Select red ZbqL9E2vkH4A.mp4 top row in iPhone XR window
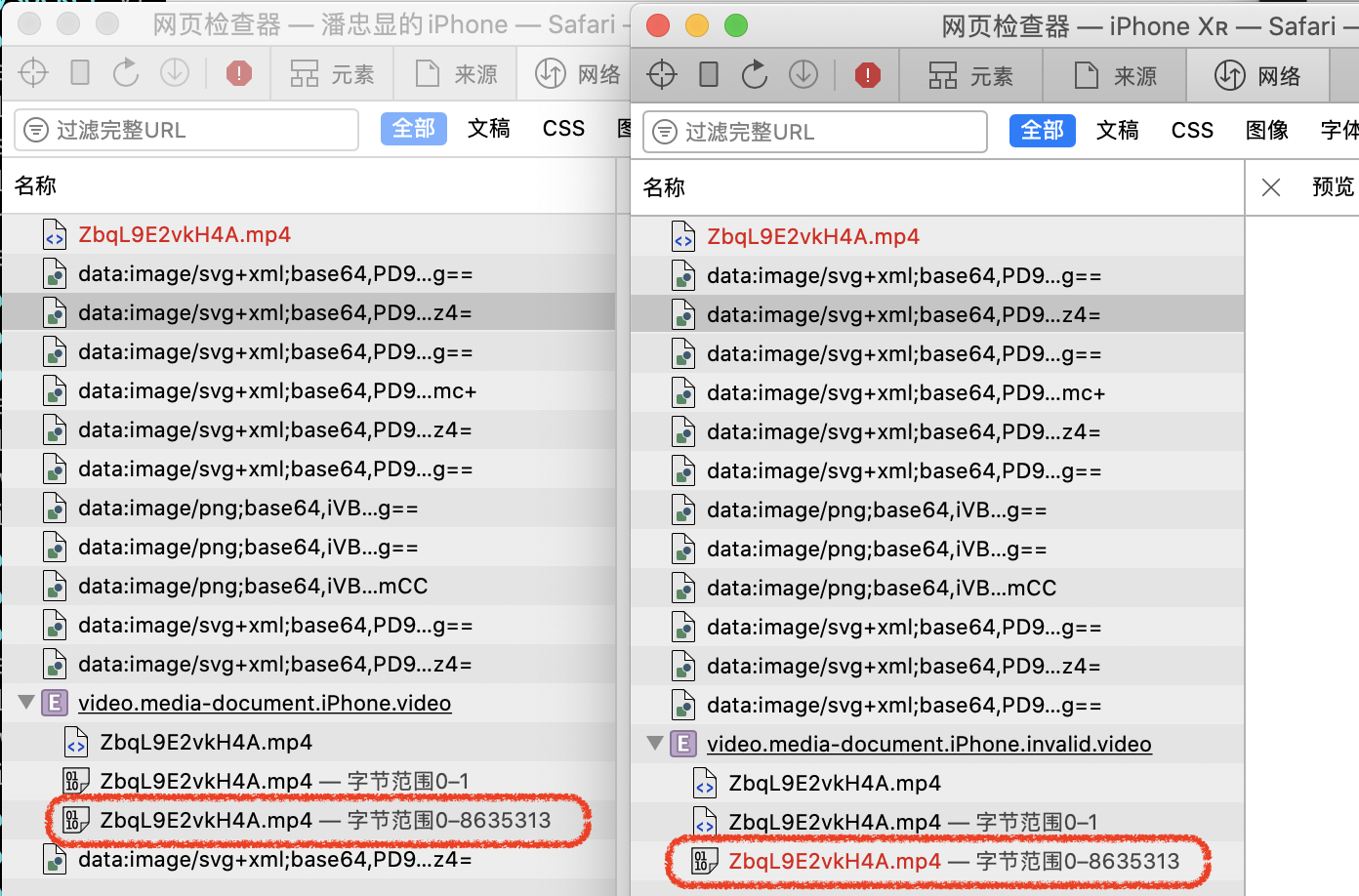Screen dimensions: 1359x896 coord(937,236)
